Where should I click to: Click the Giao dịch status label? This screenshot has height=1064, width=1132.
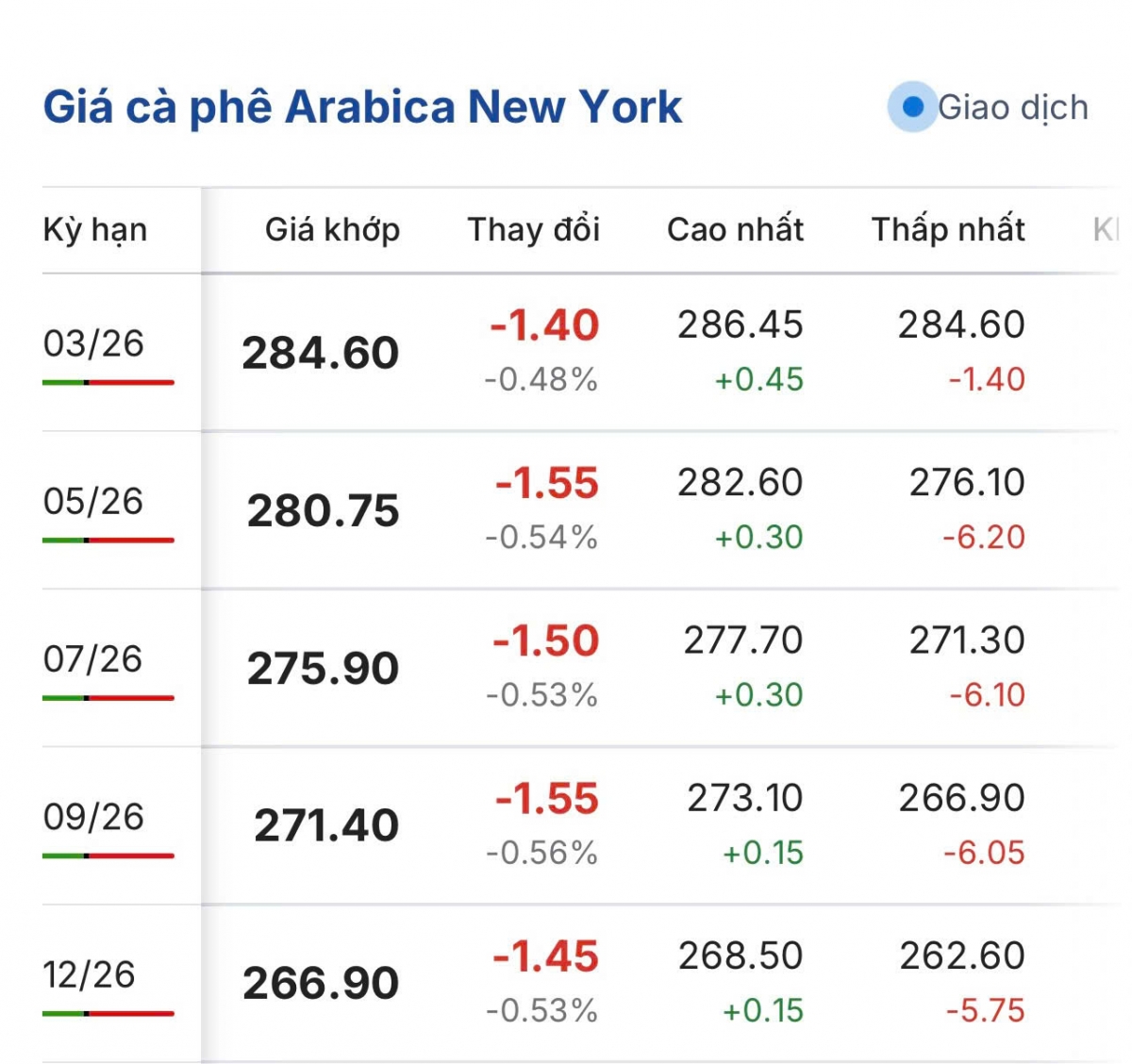pos(1013,108)
